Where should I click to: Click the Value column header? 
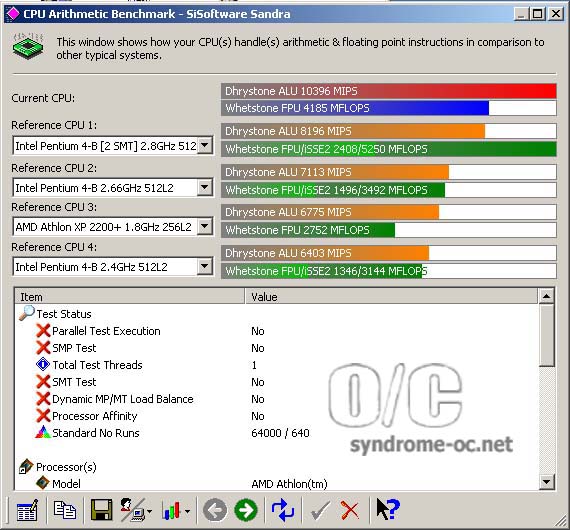(x=391, y=297)
